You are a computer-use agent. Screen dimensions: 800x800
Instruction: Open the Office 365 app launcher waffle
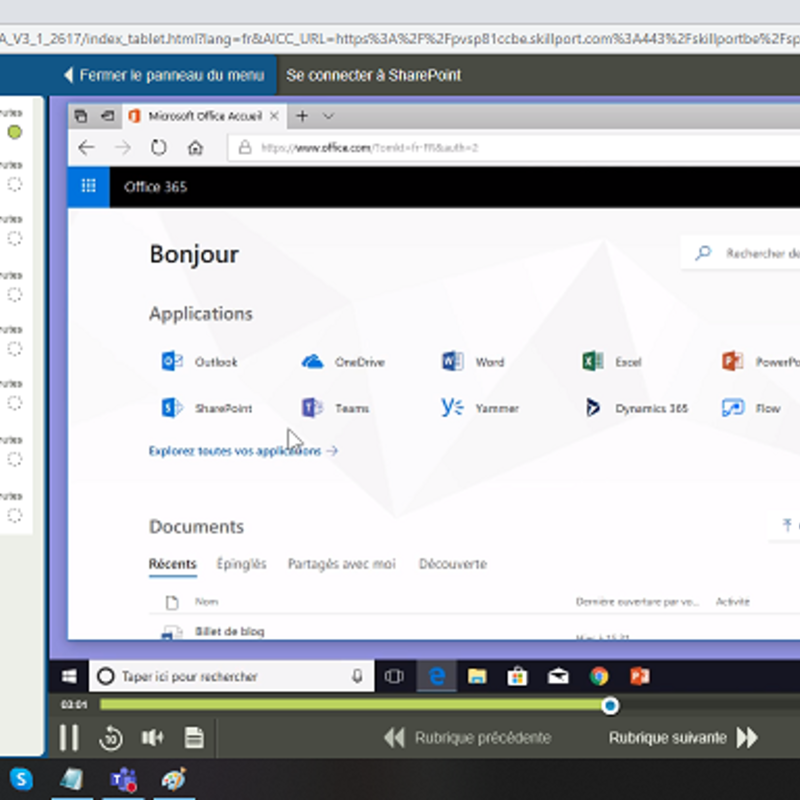pos(89,186)
